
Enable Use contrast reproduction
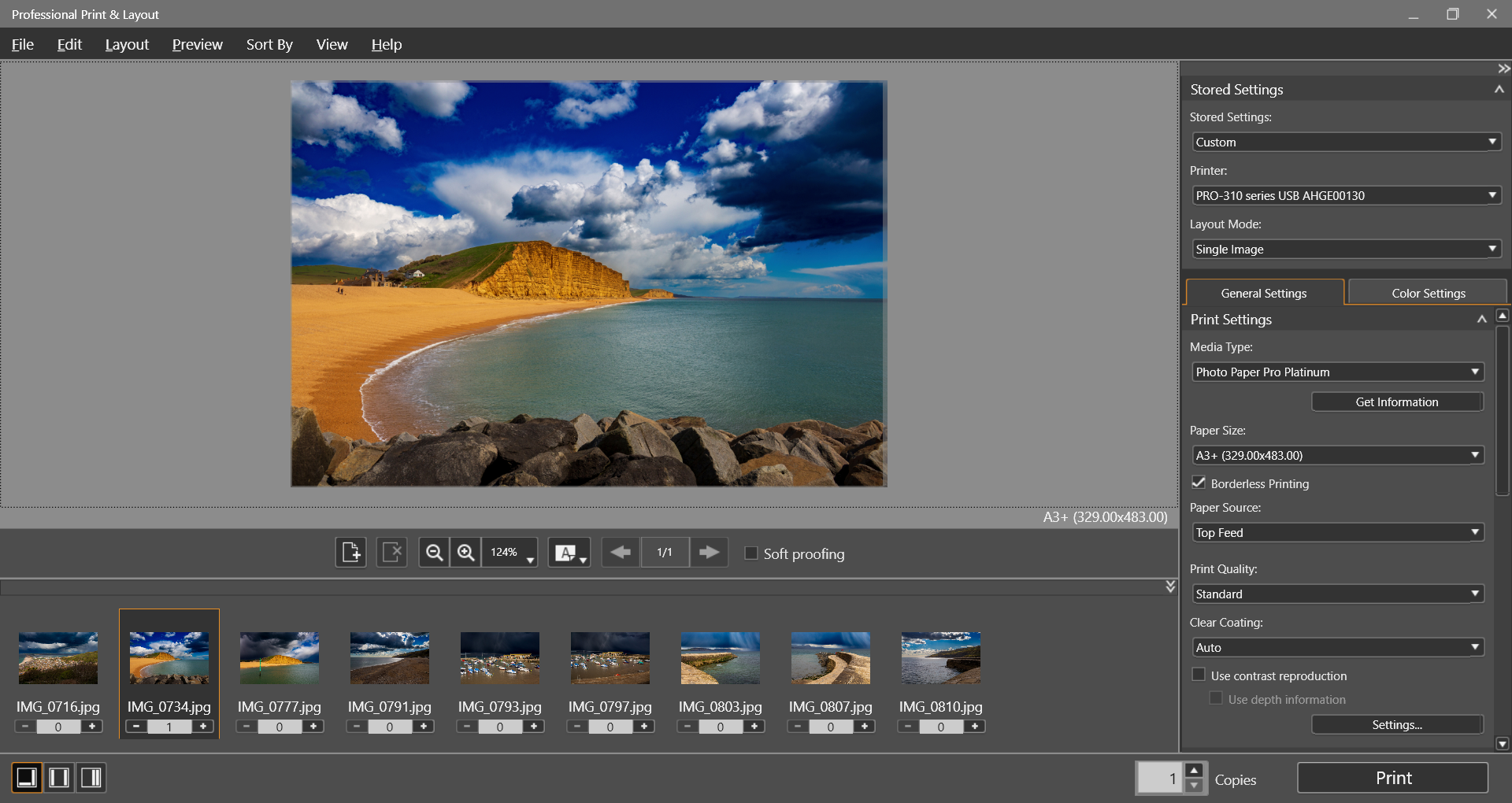1199,675
